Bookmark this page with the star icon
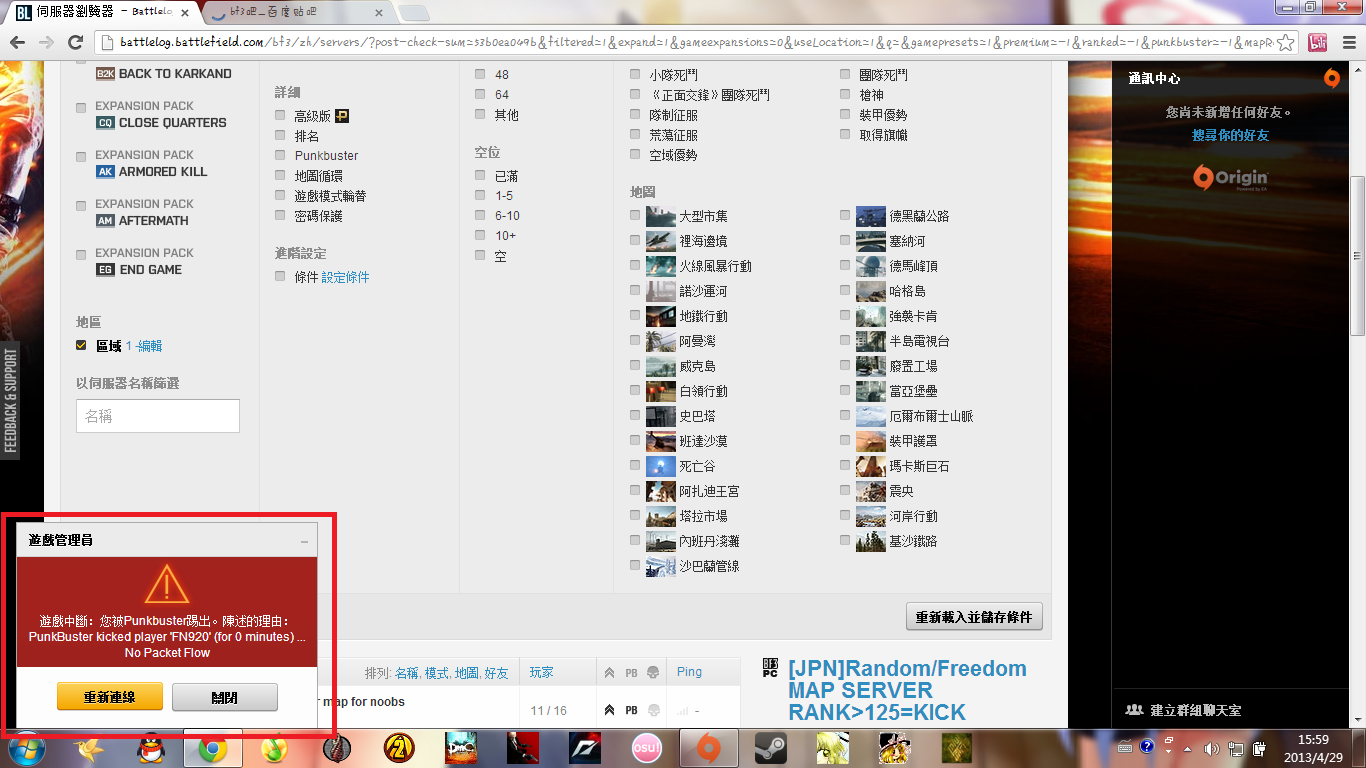Viewport: 1366px width, 768px height. pyautogui.click(x=1286, y=42)
